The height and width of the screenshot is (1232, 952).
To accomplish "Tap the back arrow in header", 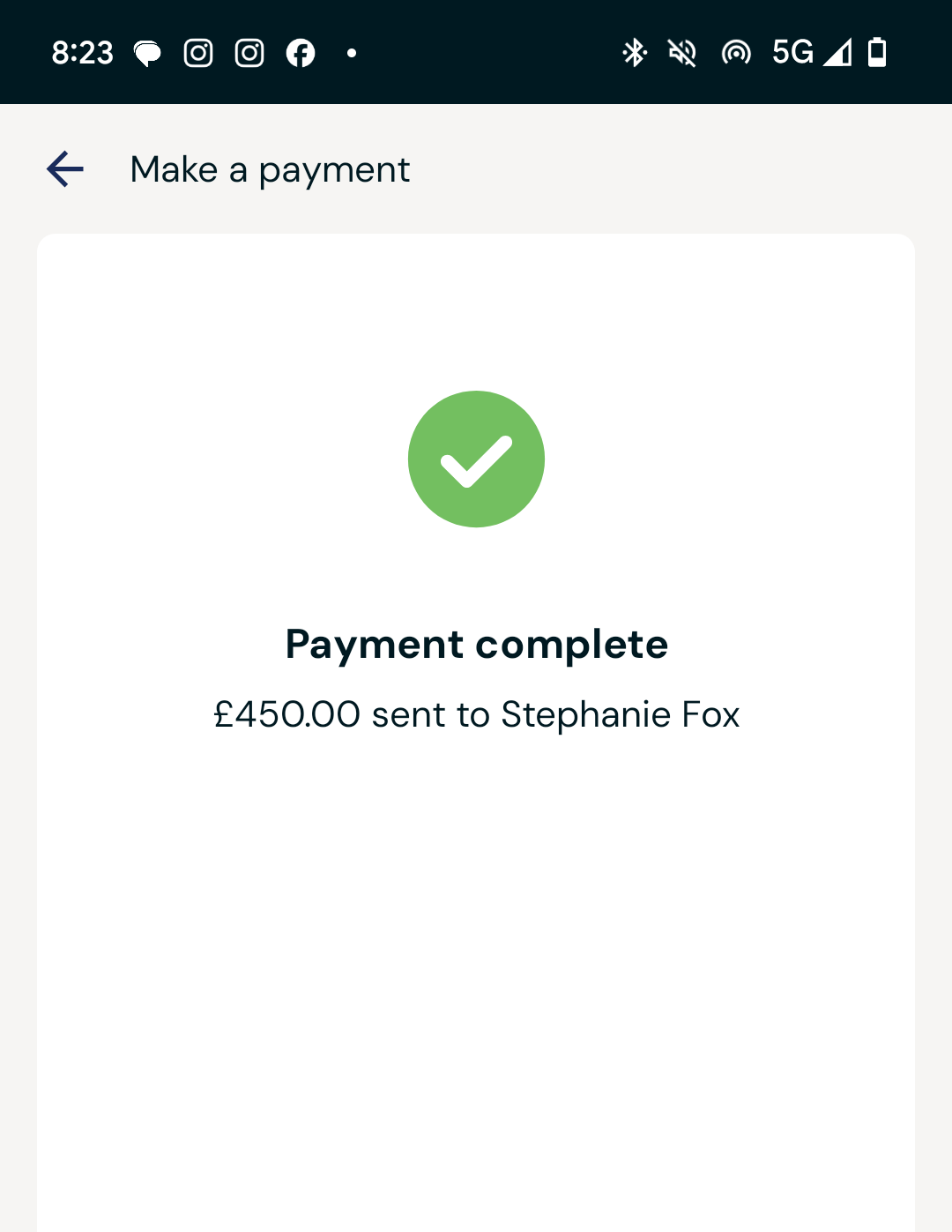I will click(65, 169).
